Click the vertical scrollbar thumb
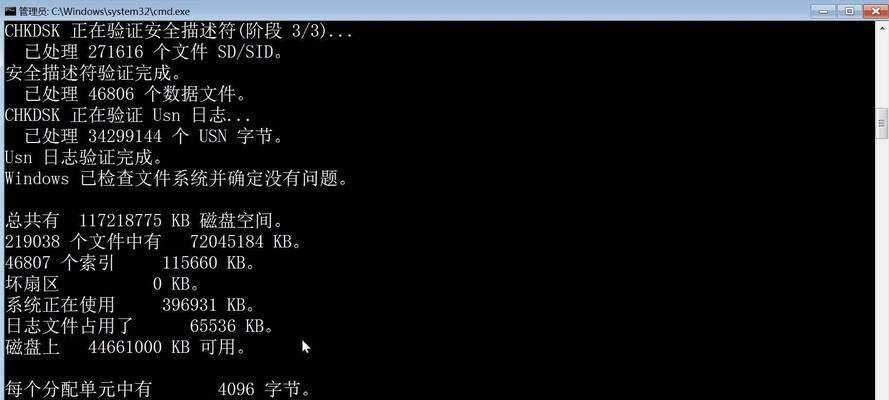 tap(882, 123)
